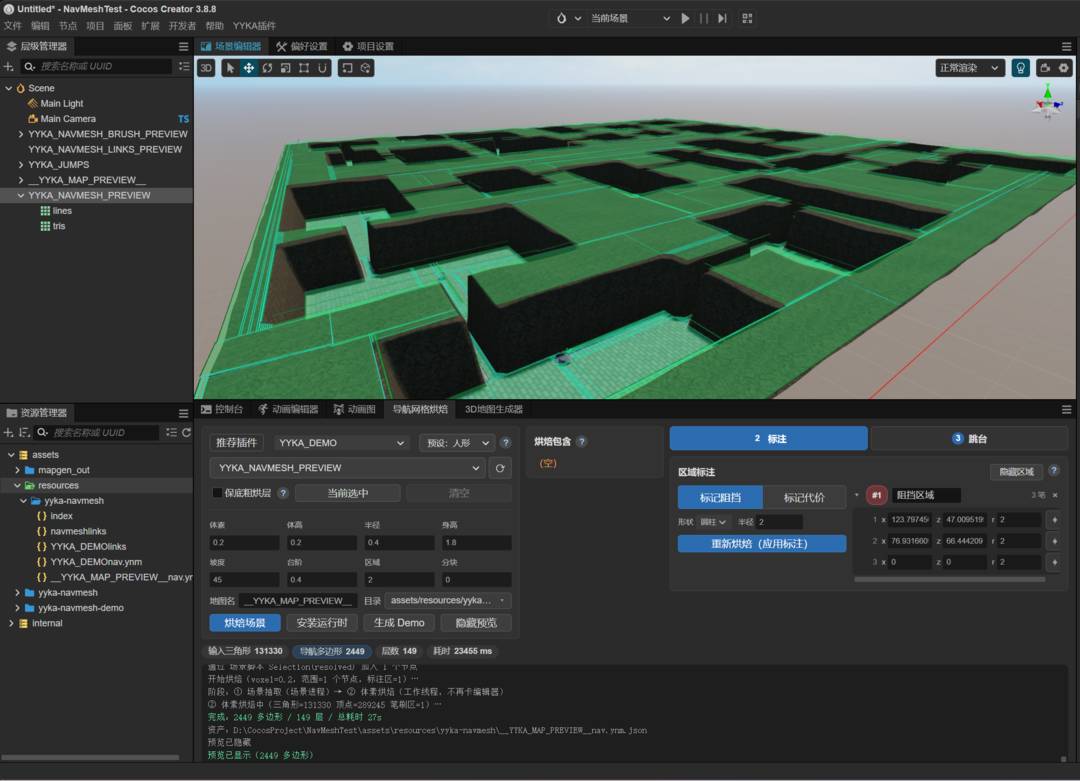Click the horizontal scrollbar under the region points list
1080x781 pixels.
click(950, 580)
